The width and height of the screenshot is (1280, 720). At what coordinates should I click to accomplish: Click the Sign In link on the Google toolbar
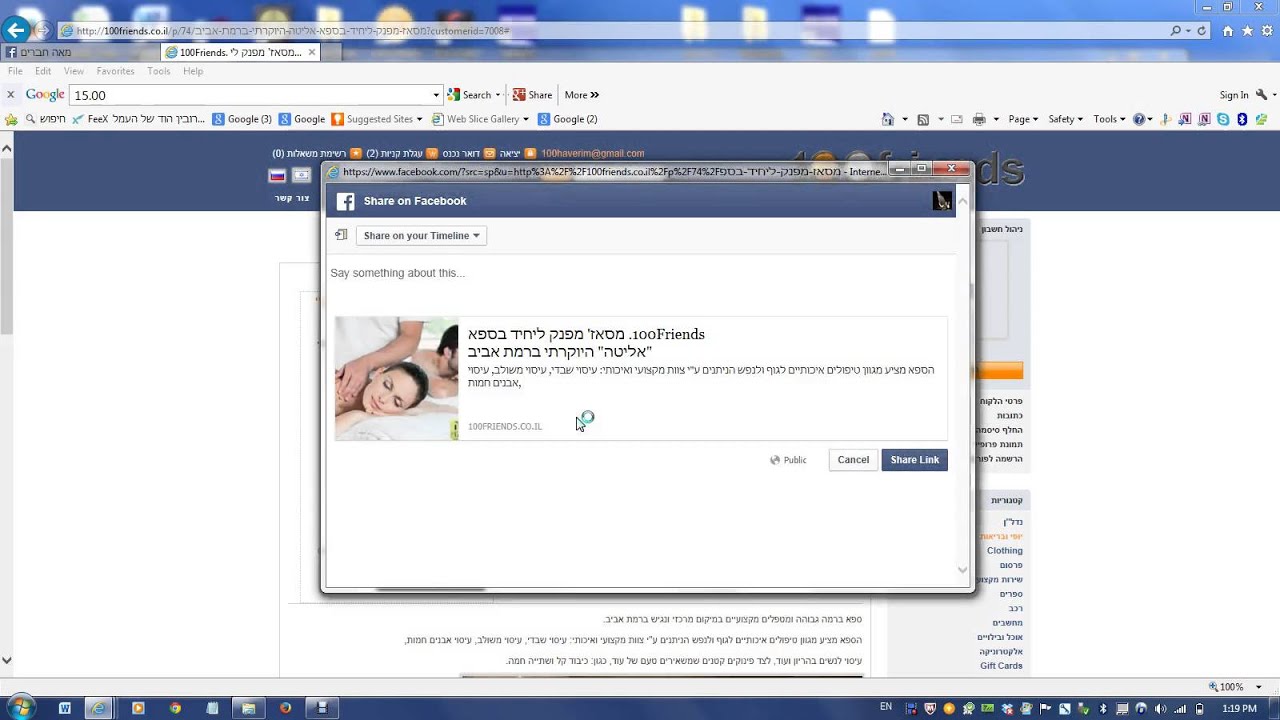pyautogui.click(x=1234, y=95)
